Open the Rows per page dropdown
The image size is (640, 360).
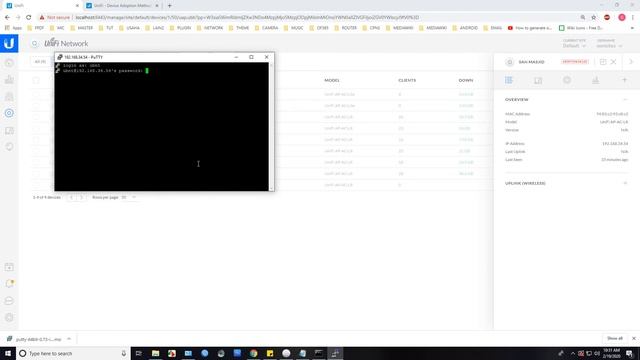(129, 197)
